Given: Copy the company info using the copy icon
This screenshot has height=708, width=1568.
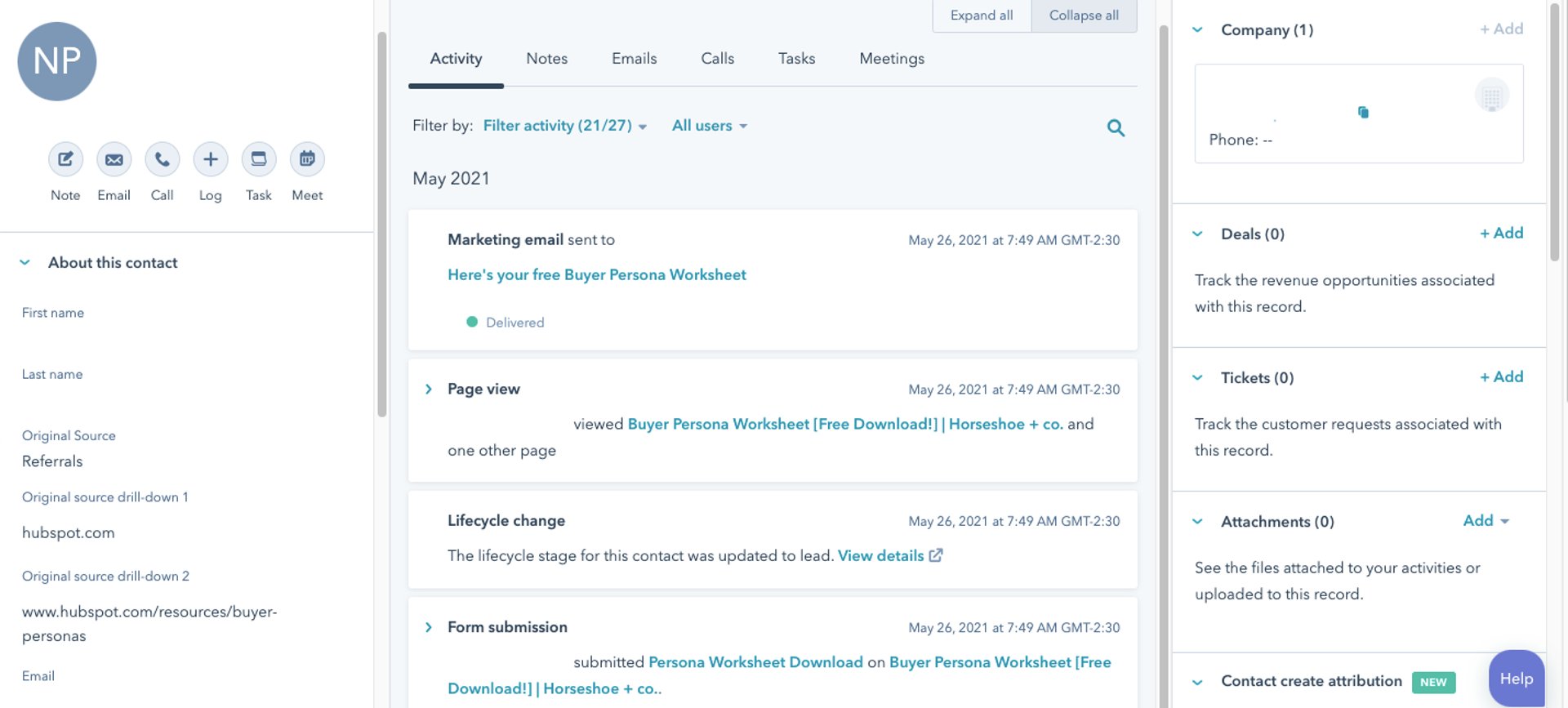Looking at the screenshot, I should [1363, 113].
